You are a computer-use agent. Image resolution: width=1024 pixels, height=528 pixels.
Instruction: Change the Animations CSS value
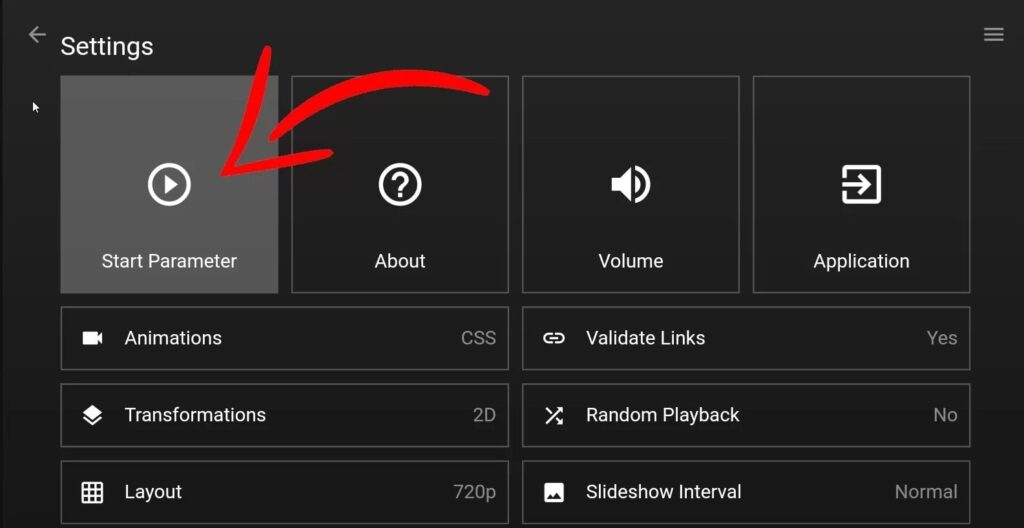(x=478, y=338)
